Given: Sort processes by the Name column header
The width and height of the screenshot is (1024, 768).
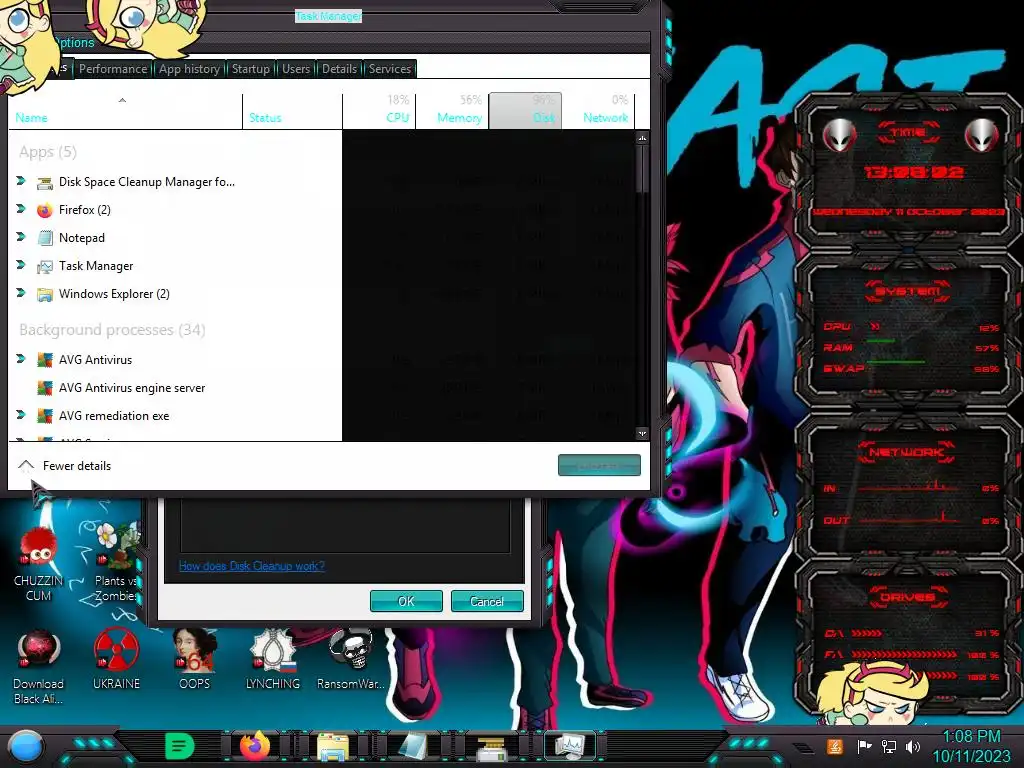Looking at the screenshot, I should point(125,110).
